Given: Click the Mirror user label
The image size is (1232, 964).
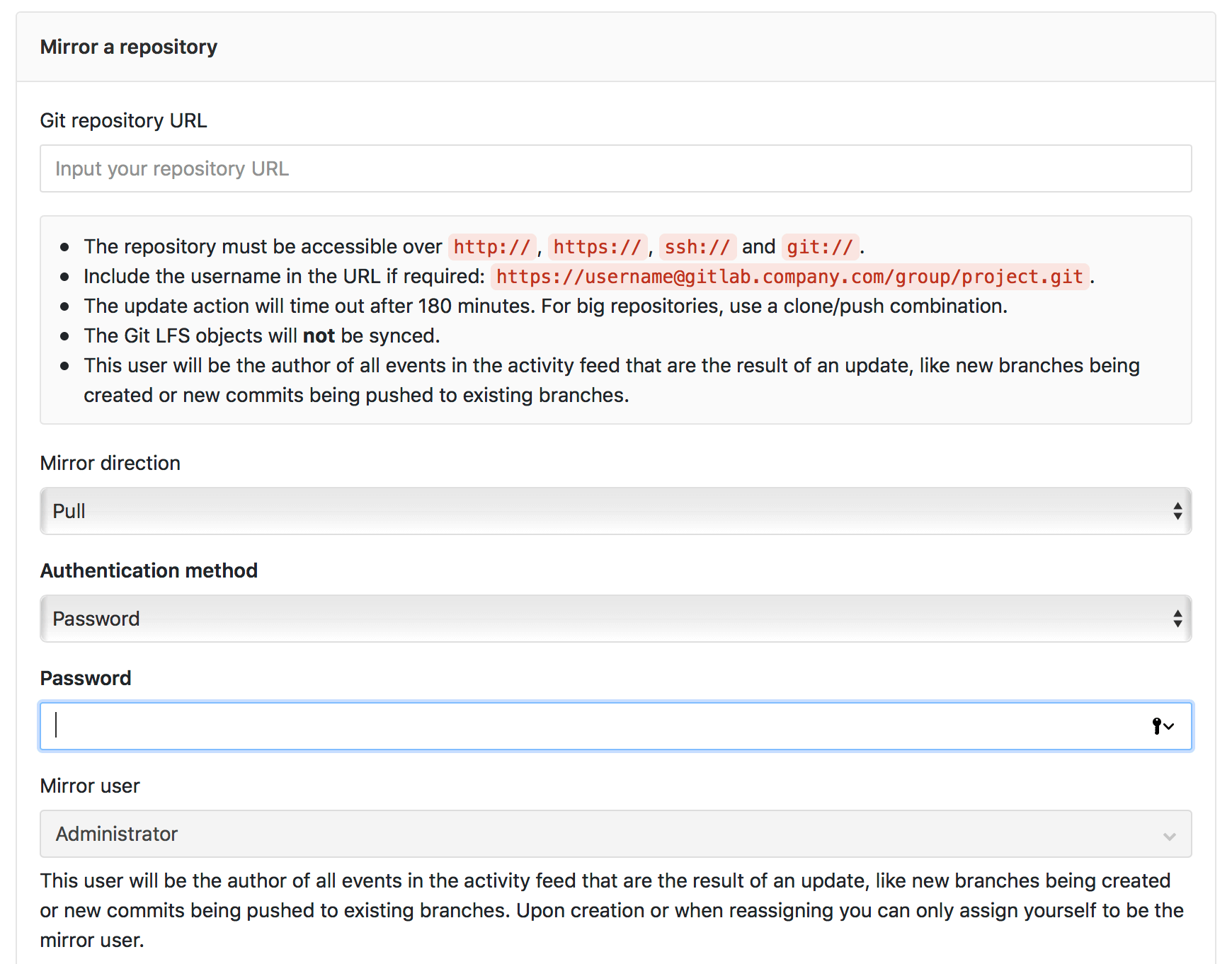Looking at the screenshot, I should pos(89,786).
